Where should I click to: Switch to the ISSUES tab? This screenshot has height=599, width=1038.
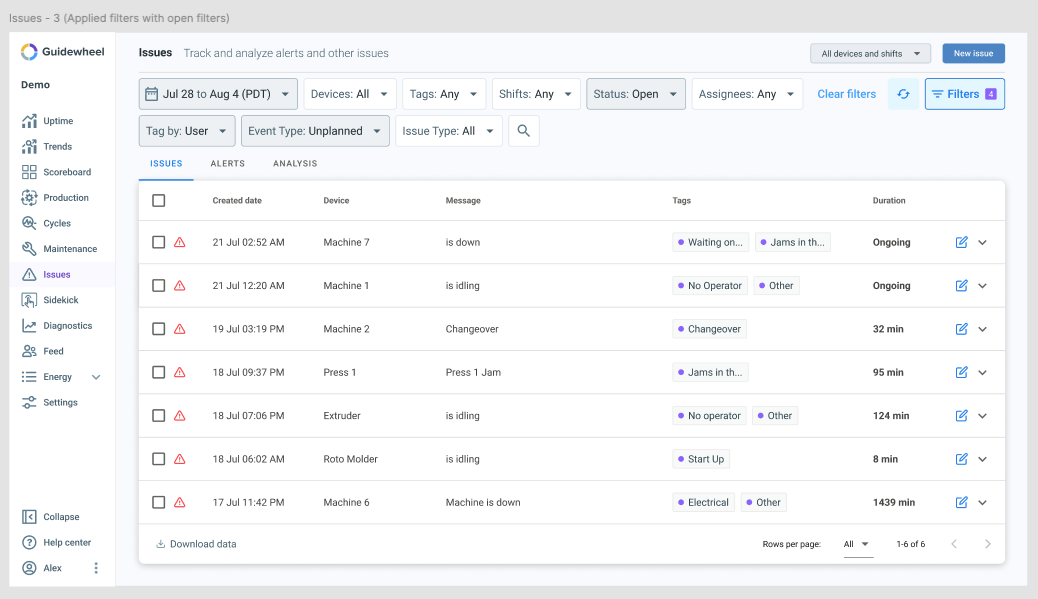pyautogui.click(x=166, y=163)
